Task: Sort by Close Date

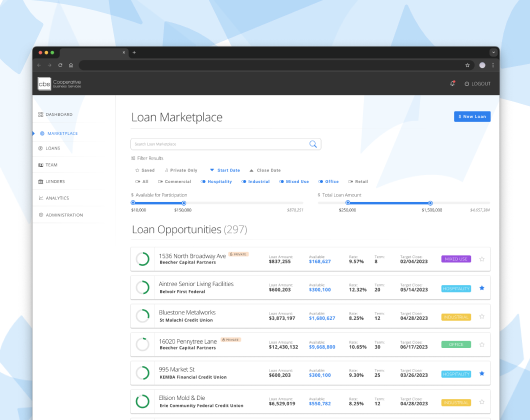Action: tap(265, 170)
